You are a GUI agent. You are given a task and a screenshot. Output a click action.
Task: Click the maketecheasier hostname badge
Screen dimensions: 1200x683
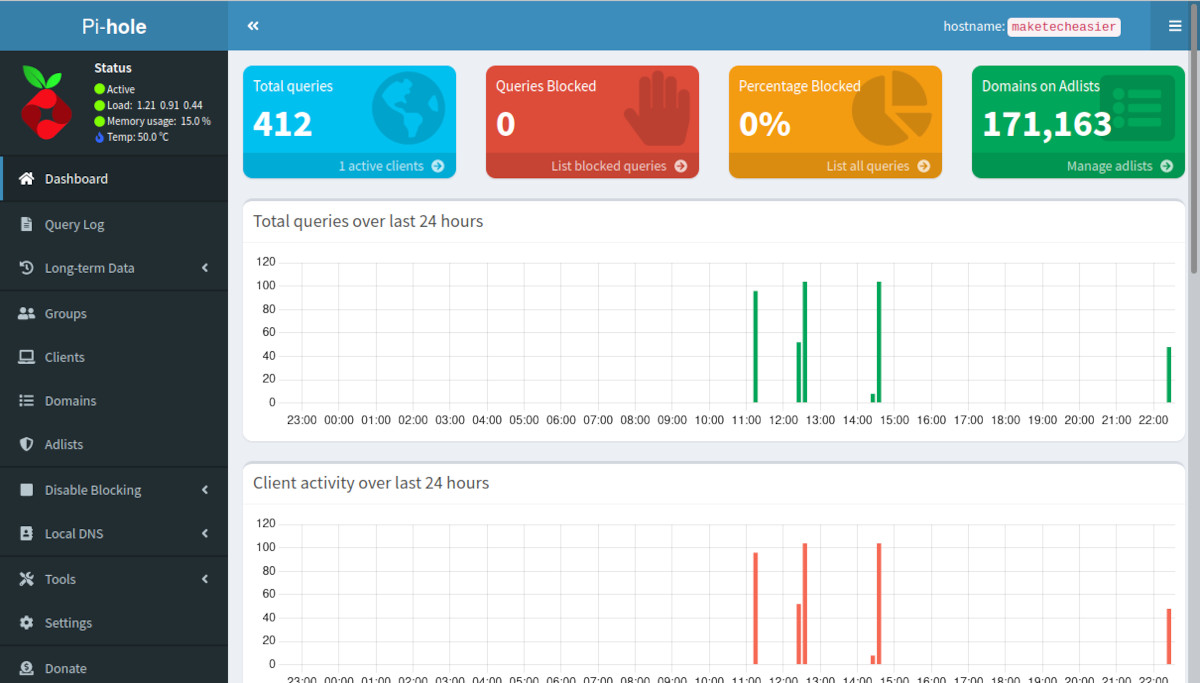[1063, 26]
